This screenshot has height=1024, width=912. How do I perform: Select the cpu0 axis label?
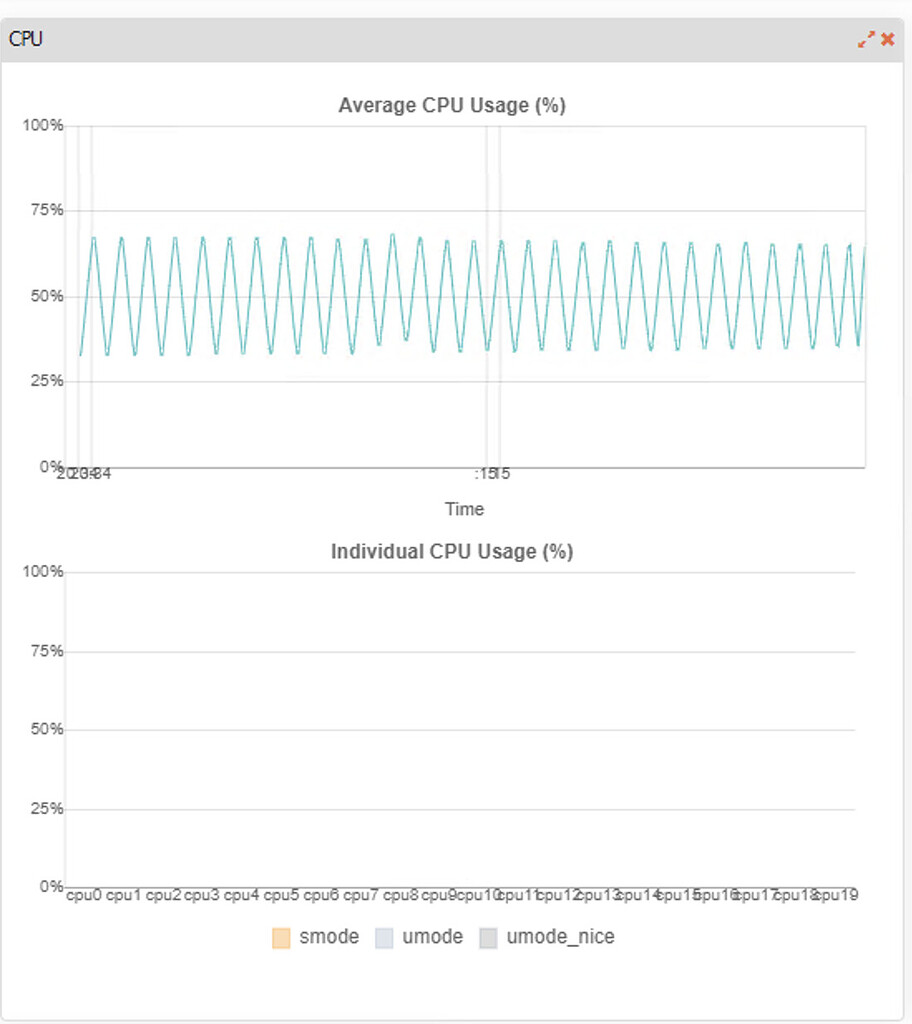click(86, 891)
